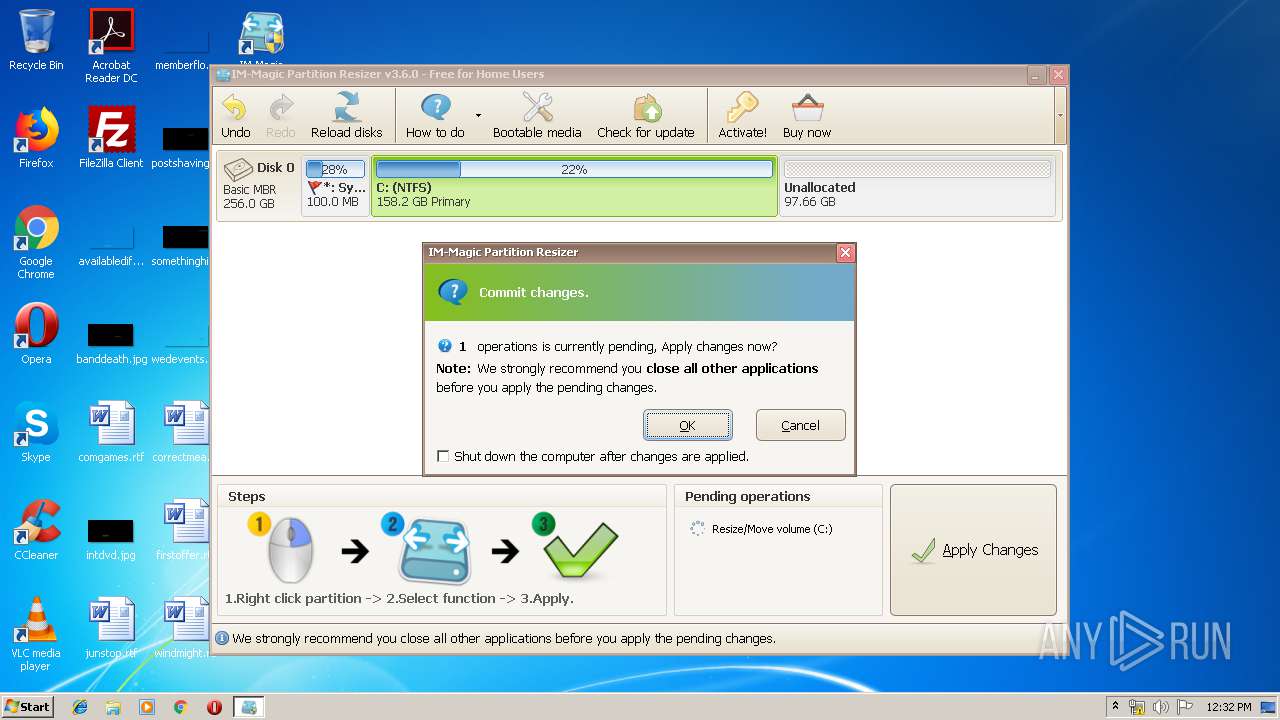Click Internet Explorer taskbar icon
The width and height of the screenshot is (1280, 720).
tap(80, 707)
